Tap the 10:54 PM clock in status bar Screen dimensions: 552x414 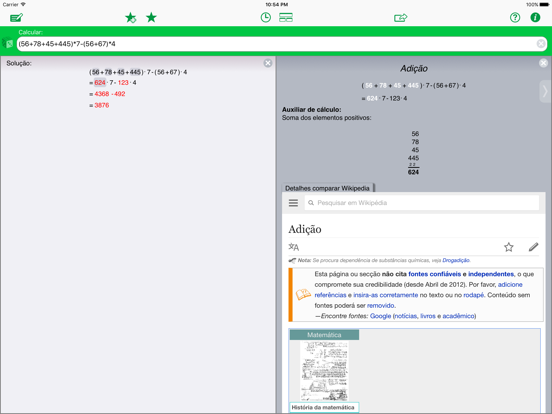click(277, 5)
